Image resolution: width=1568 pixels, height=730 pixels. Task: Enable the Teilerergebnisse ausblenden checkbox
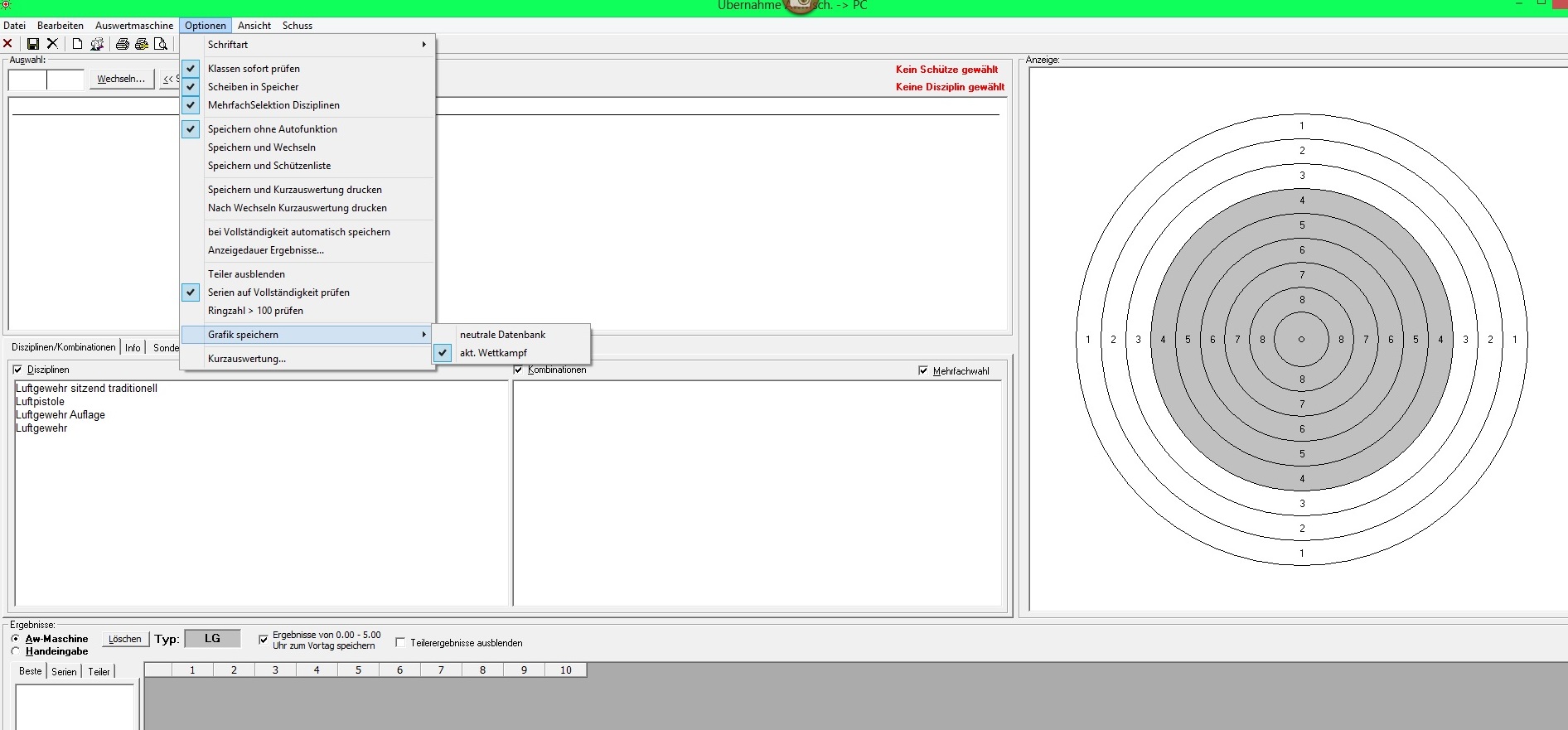point(400,642)
